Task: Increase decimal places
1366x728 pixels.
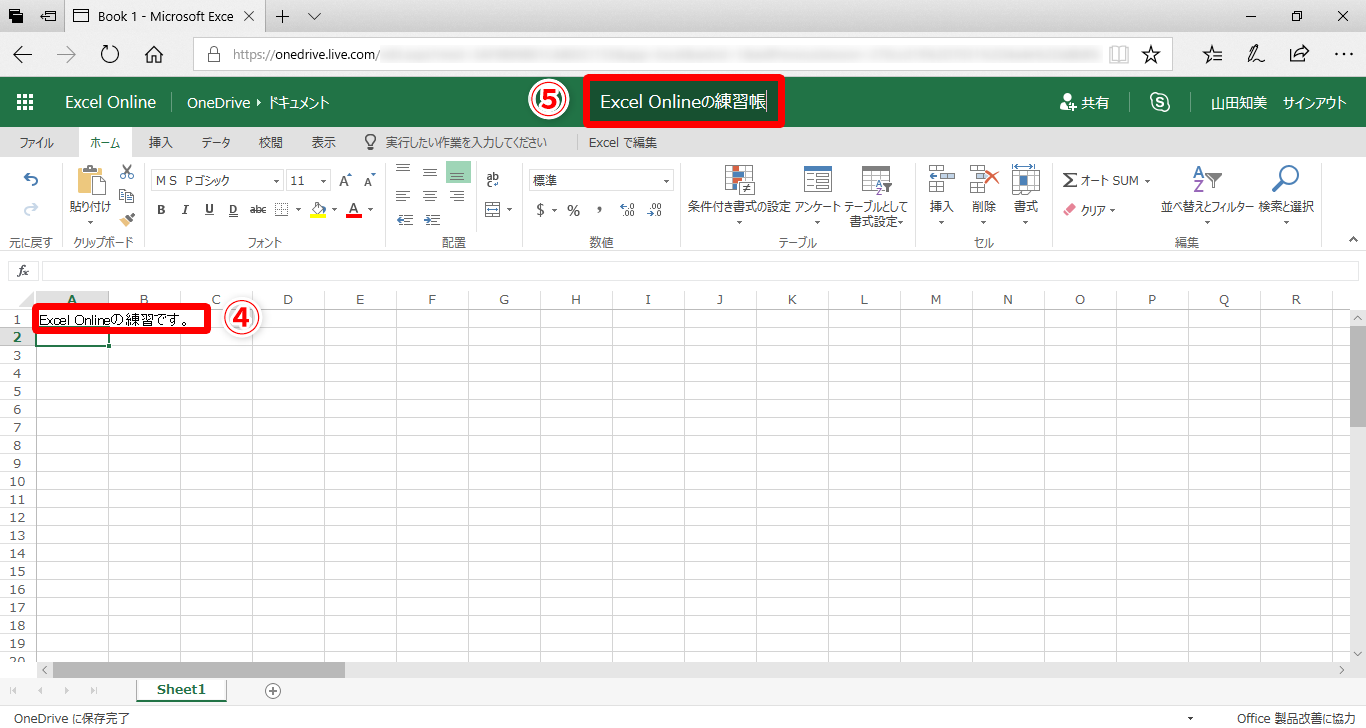Action: (628, 210)
